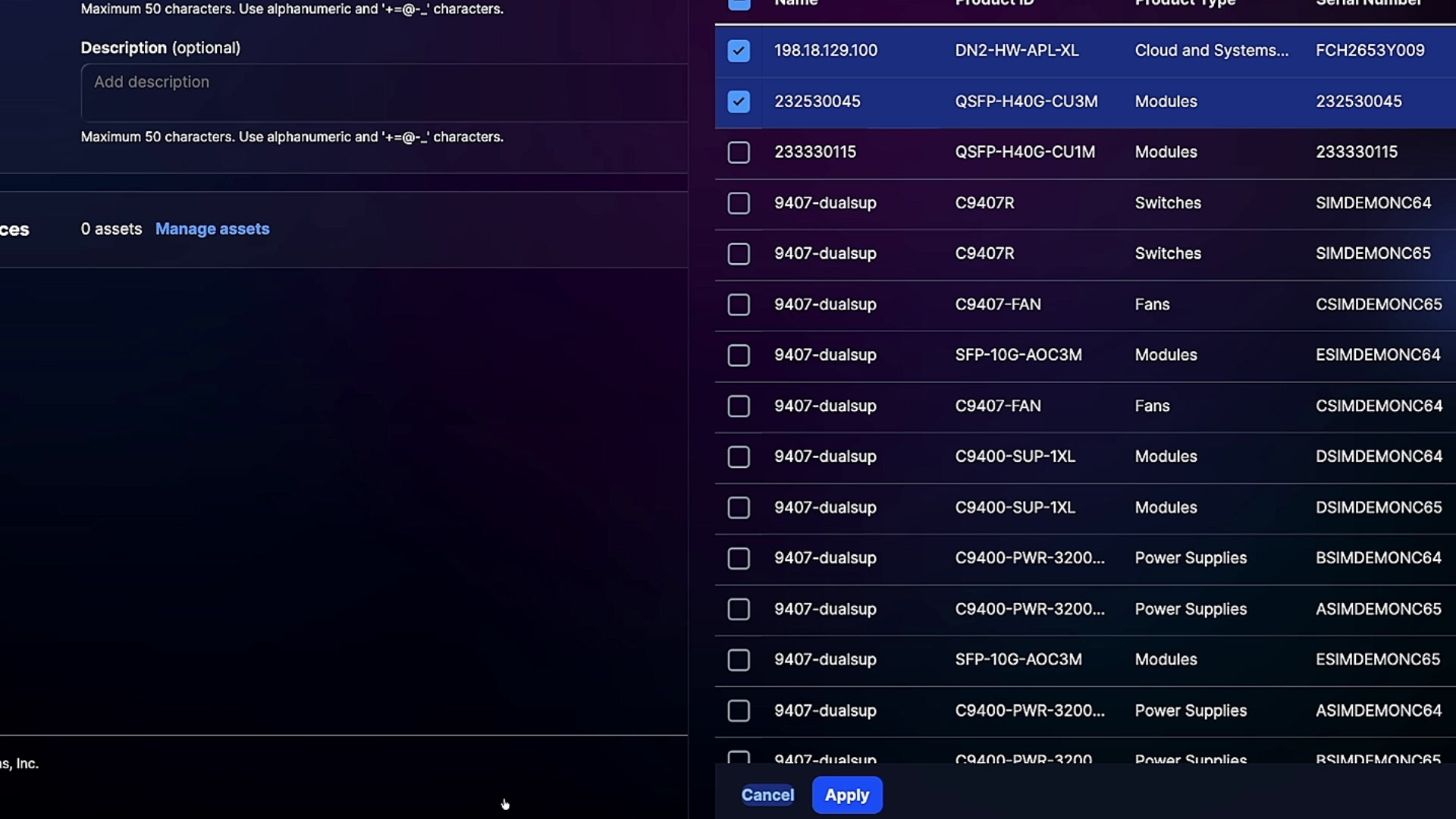
Task: Enable checkbox for BSIMDEMONC64 power supply
Action: pyautogui.click(x=739, y=559)
